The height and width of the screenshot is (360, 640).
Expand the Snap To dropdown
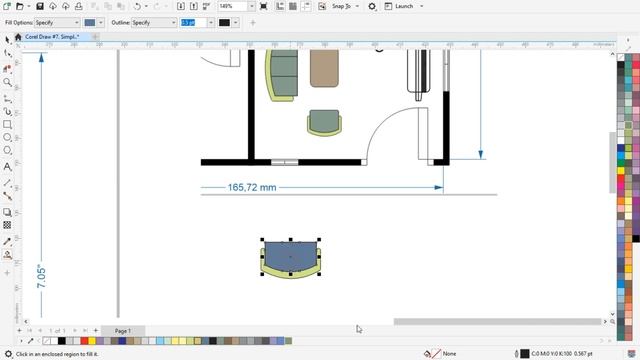[x=358, y=6]
